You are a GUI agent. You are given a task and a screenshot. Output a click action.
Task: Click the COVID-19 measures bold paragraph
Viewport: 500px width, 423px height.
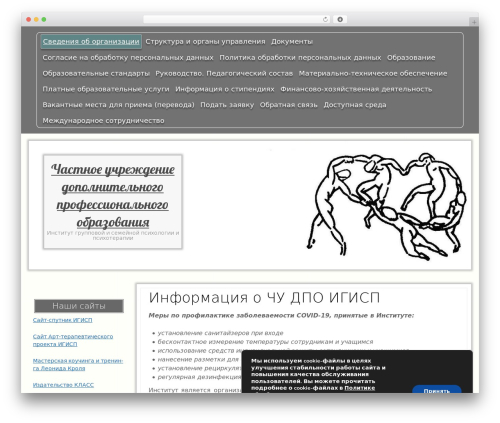[281, 315]
